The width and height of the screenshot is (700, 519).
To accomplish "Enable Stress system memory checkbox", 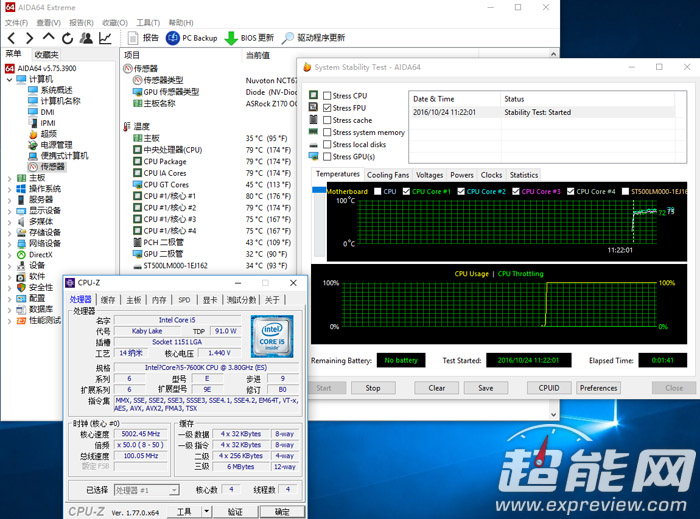I will pos(327,132).
